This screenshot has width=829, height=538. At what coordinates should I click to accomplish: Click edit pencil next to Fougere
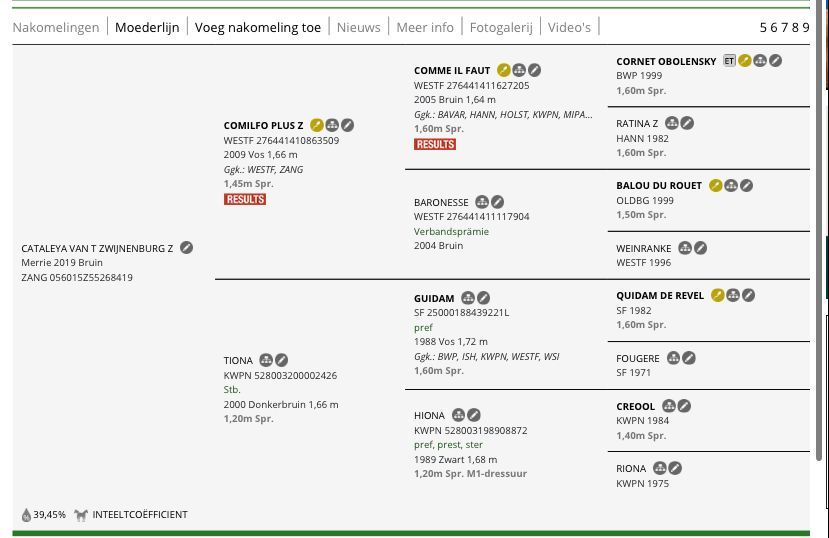tap(688, 358)
